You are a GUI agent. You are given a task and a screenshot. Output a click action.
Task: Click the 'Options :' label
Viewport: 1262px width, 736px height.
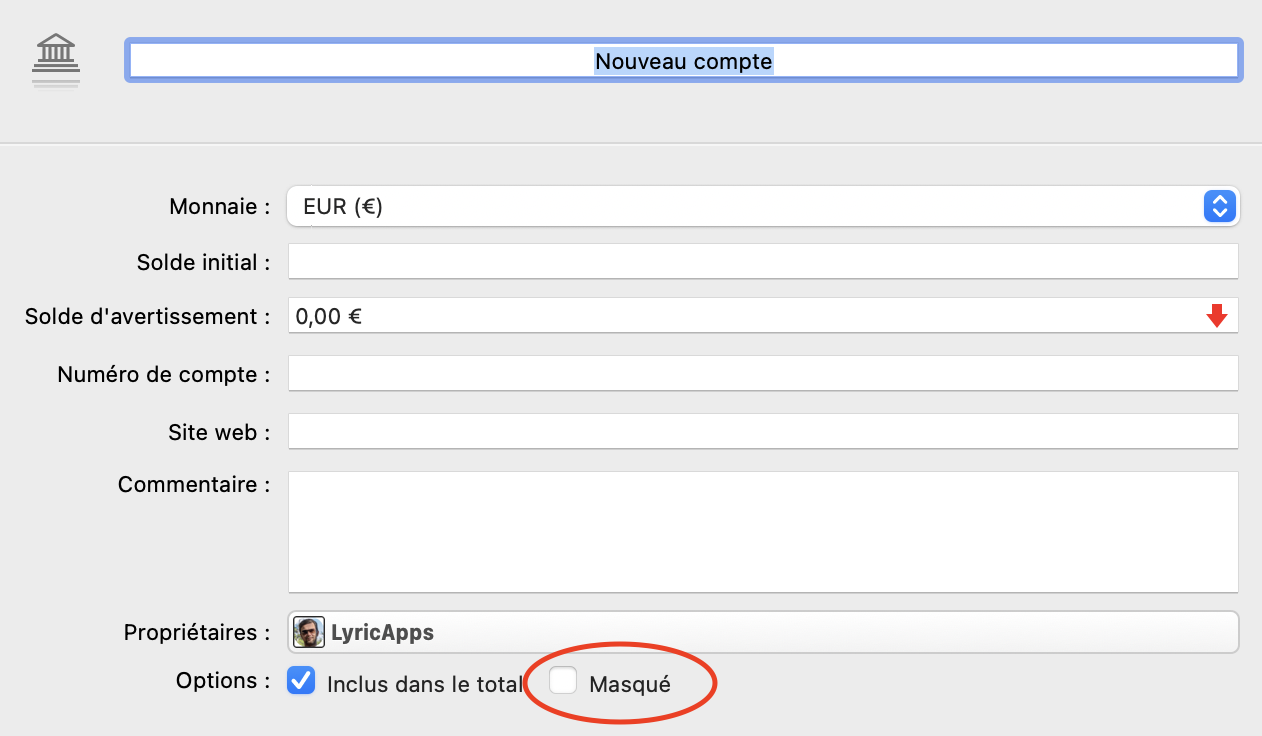[x=223, y=681]
